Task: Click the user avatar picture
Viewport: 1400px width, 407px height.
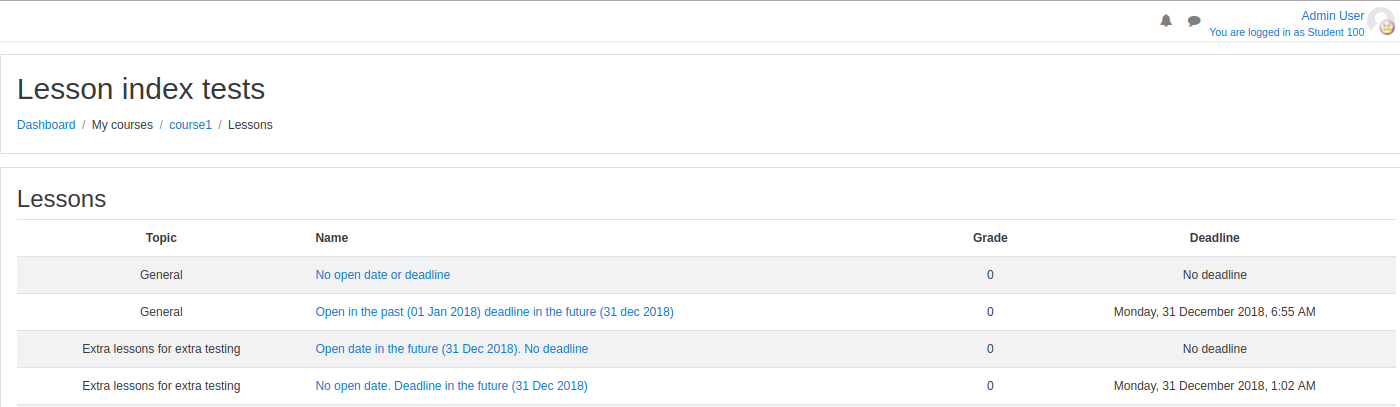Action: (1382, 22)
